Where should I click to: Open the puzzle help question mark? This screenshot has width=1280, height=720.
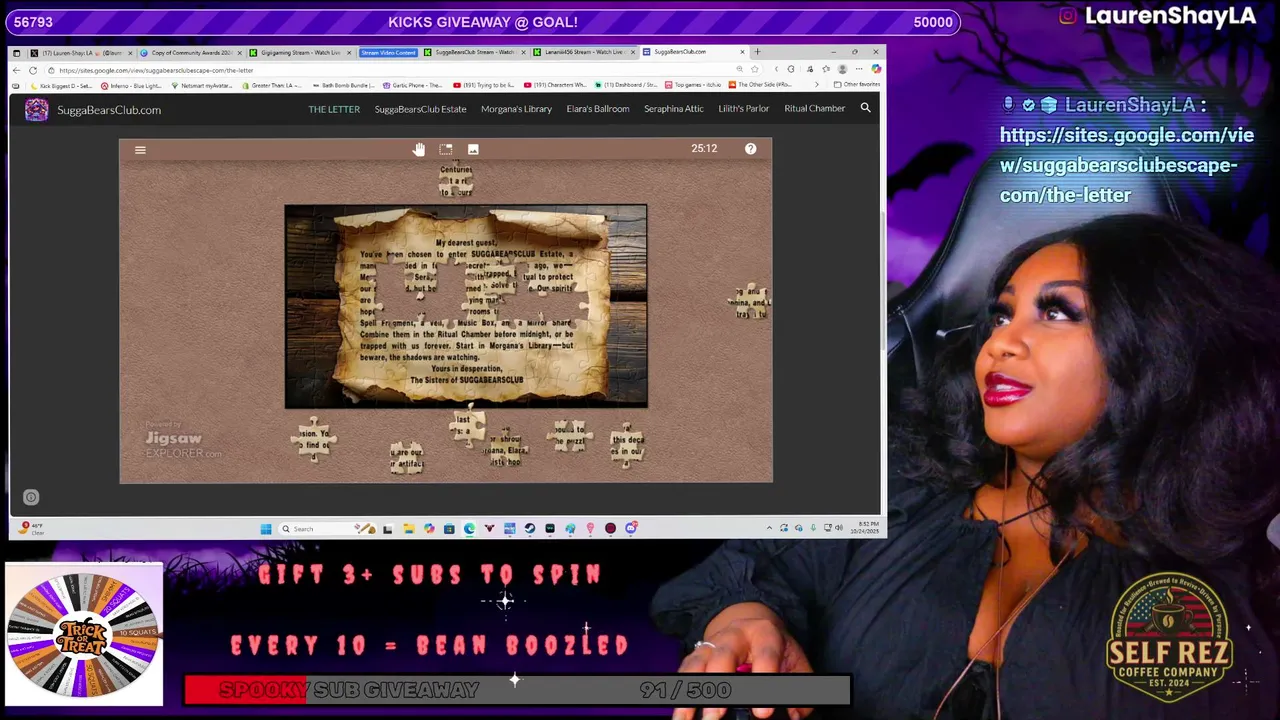click(x=750, y=149)
